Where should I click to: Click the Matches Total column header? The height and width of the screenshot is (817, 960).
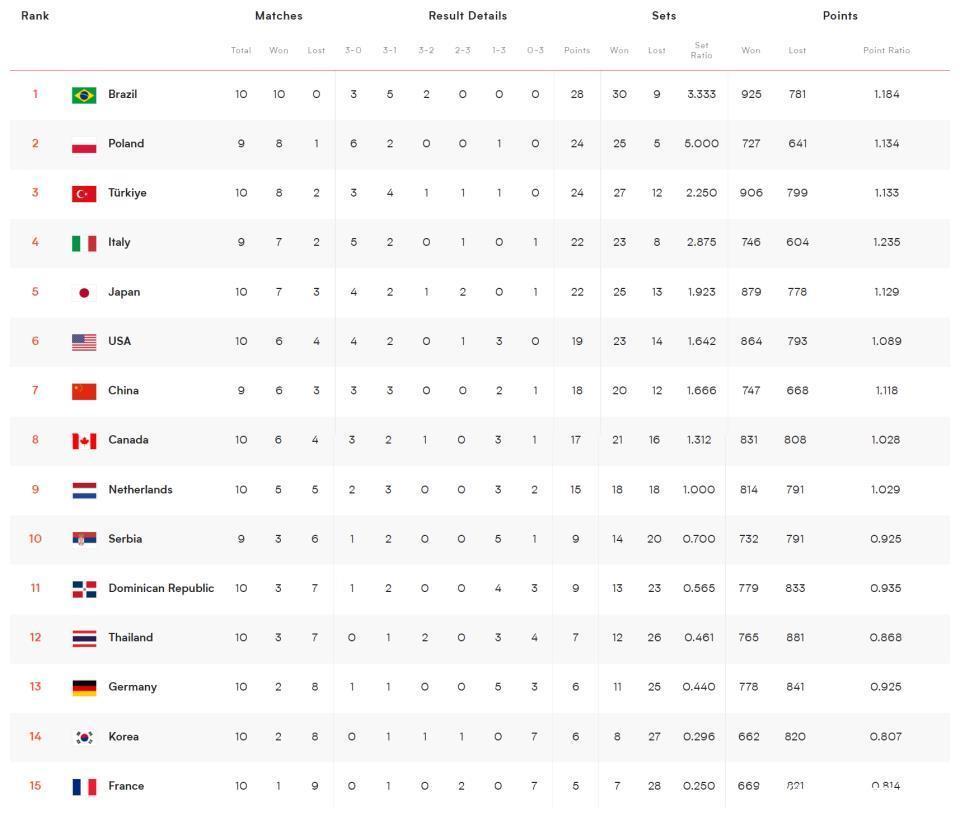click(x=241, y=50)
